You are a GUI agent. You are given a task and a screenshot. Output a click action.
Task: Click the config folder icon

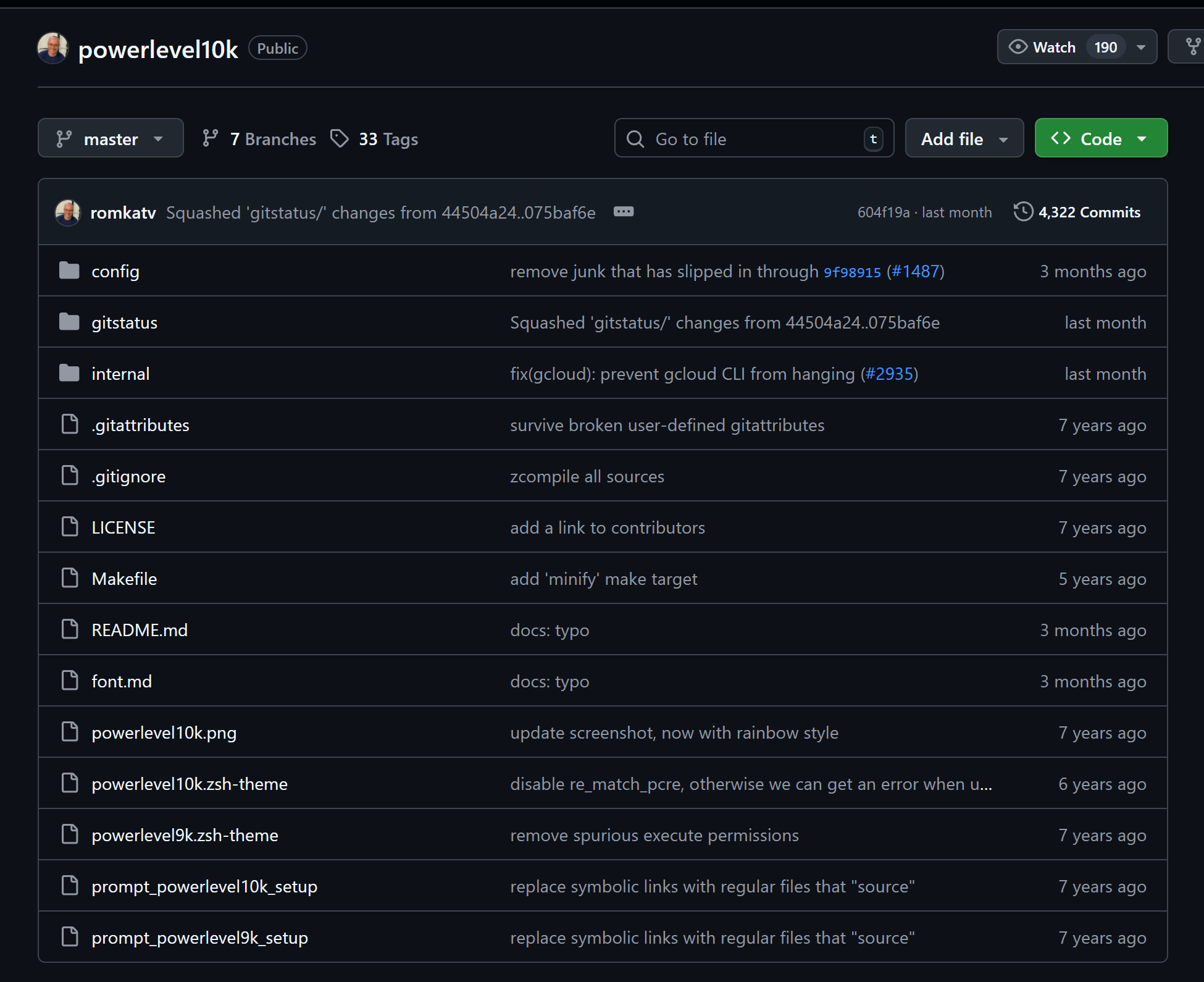pos(69,271)
